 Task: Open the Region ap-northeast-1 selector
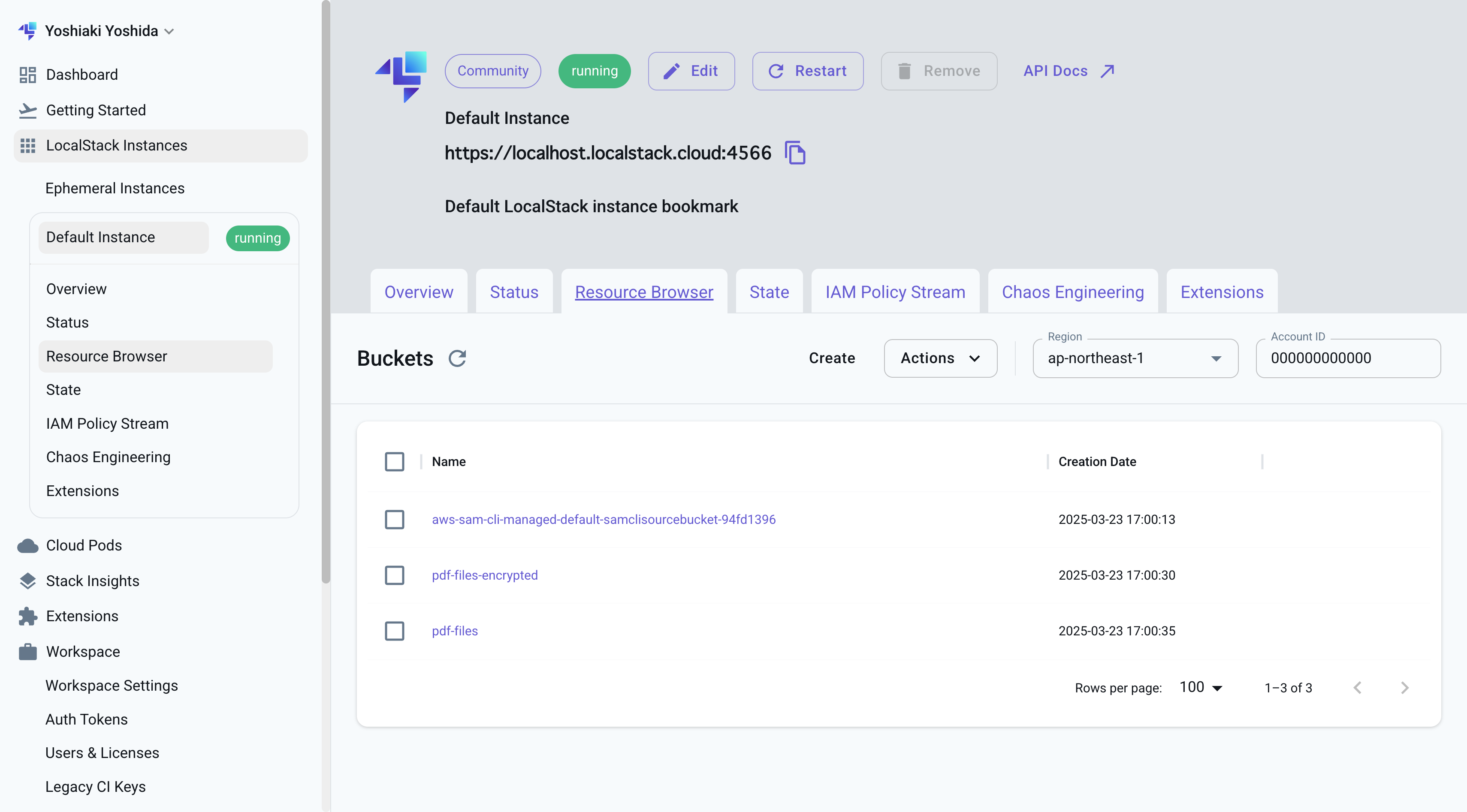point(1135,358)
